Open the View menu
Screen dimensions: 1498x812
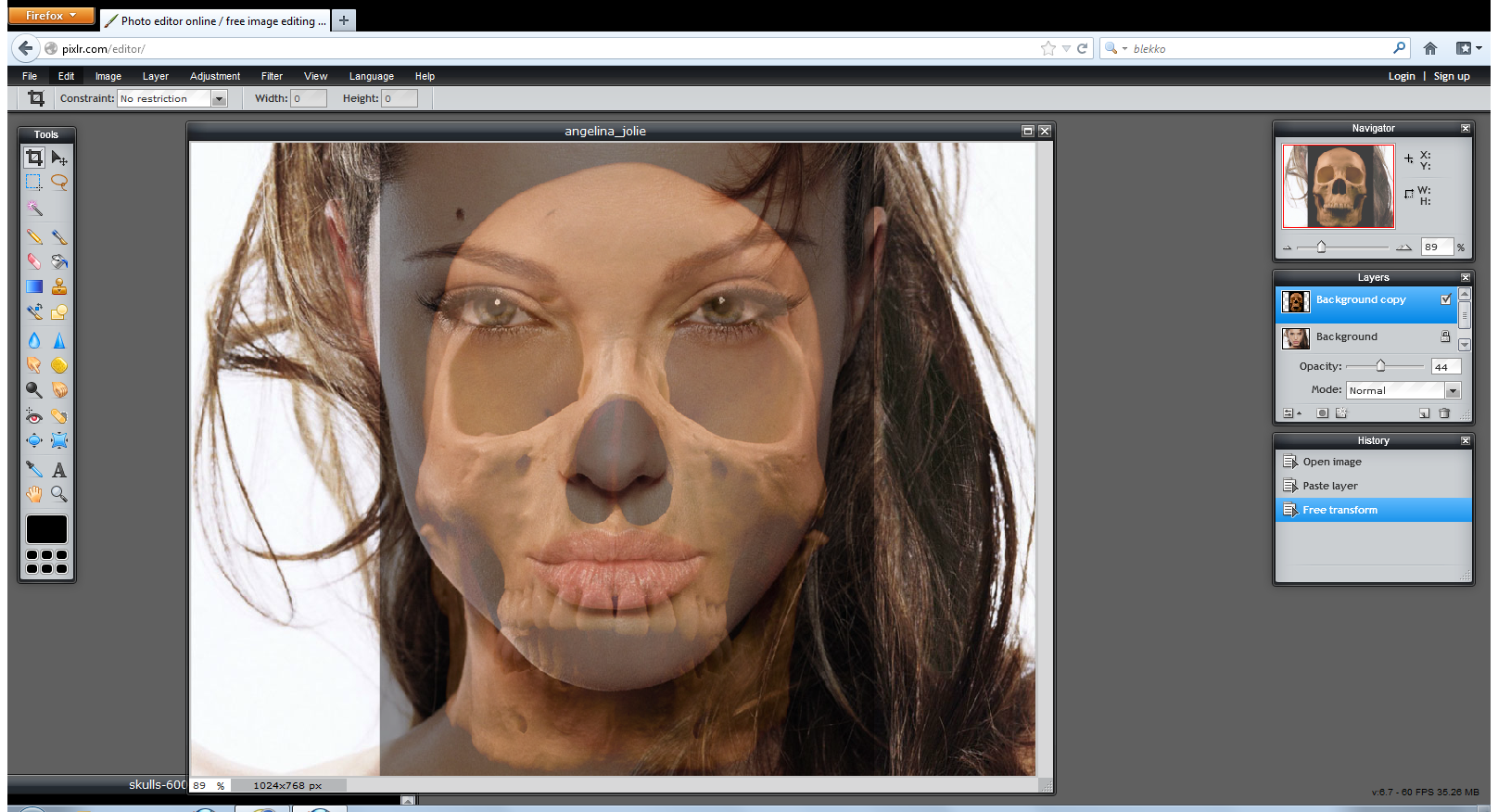pyautogui.click(x=315, y=76)
